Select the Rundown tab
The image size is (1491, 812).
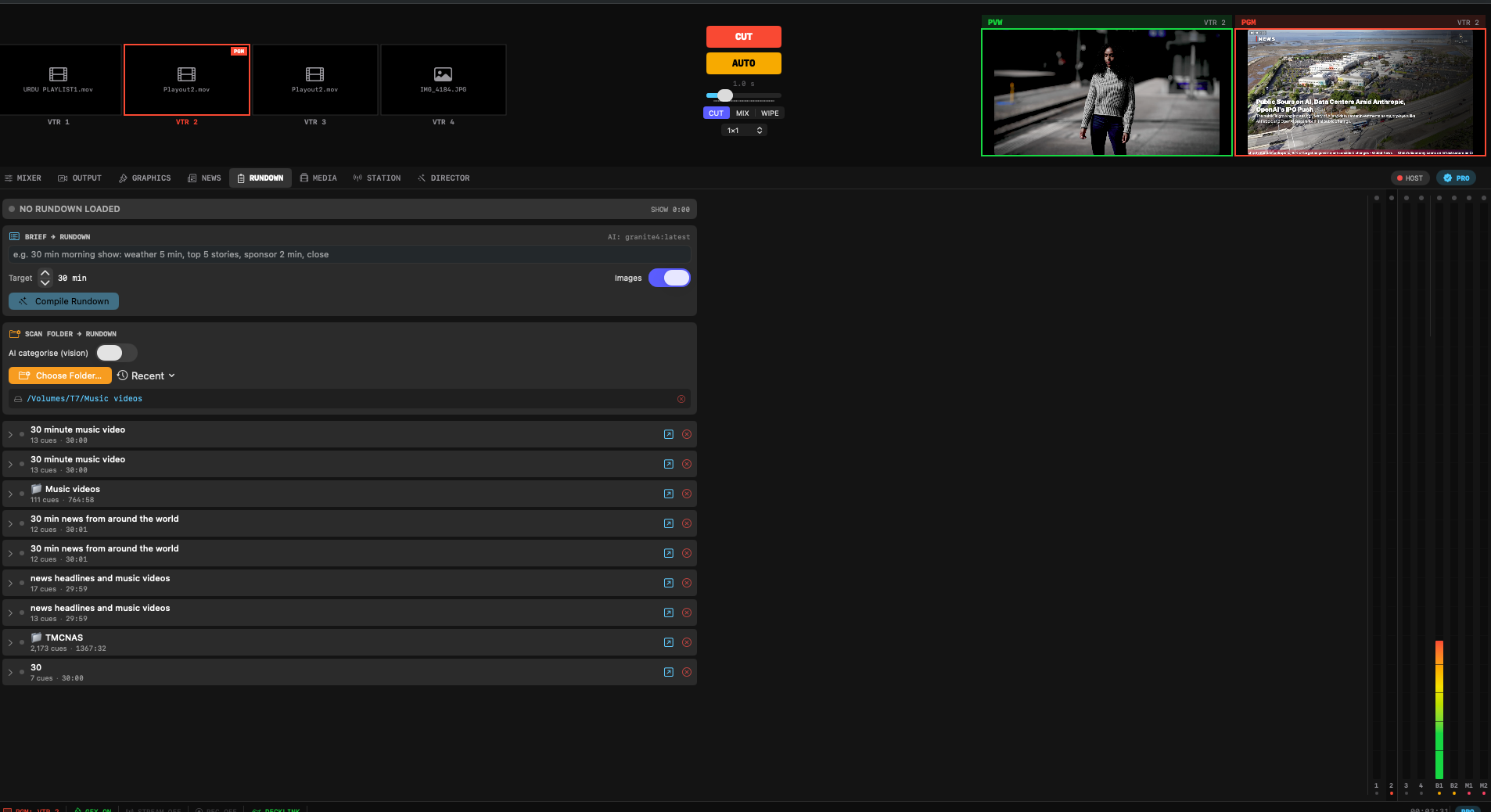point(260,178)
